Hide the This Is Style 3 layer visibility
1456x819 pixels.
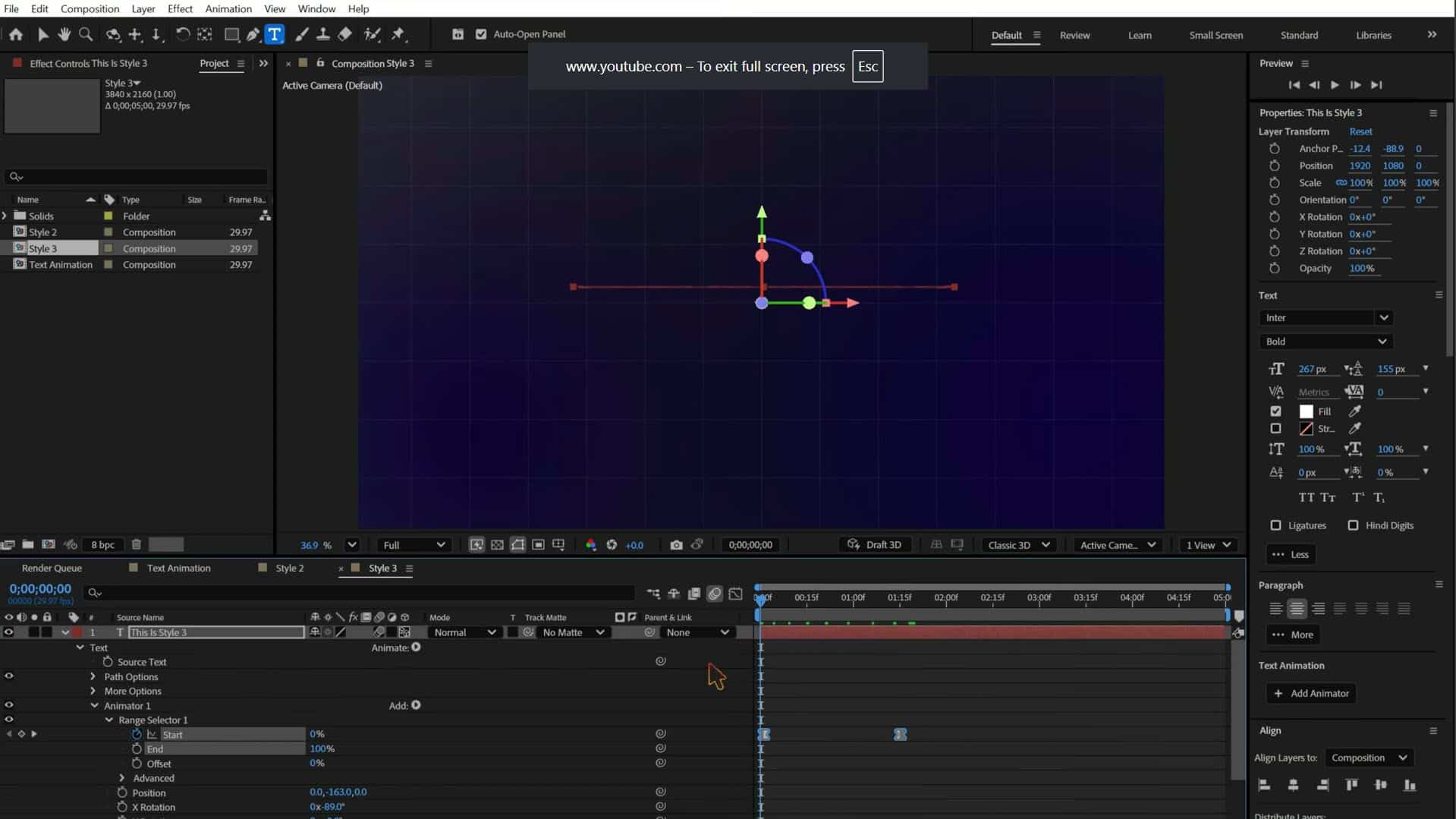coord(8,632)
